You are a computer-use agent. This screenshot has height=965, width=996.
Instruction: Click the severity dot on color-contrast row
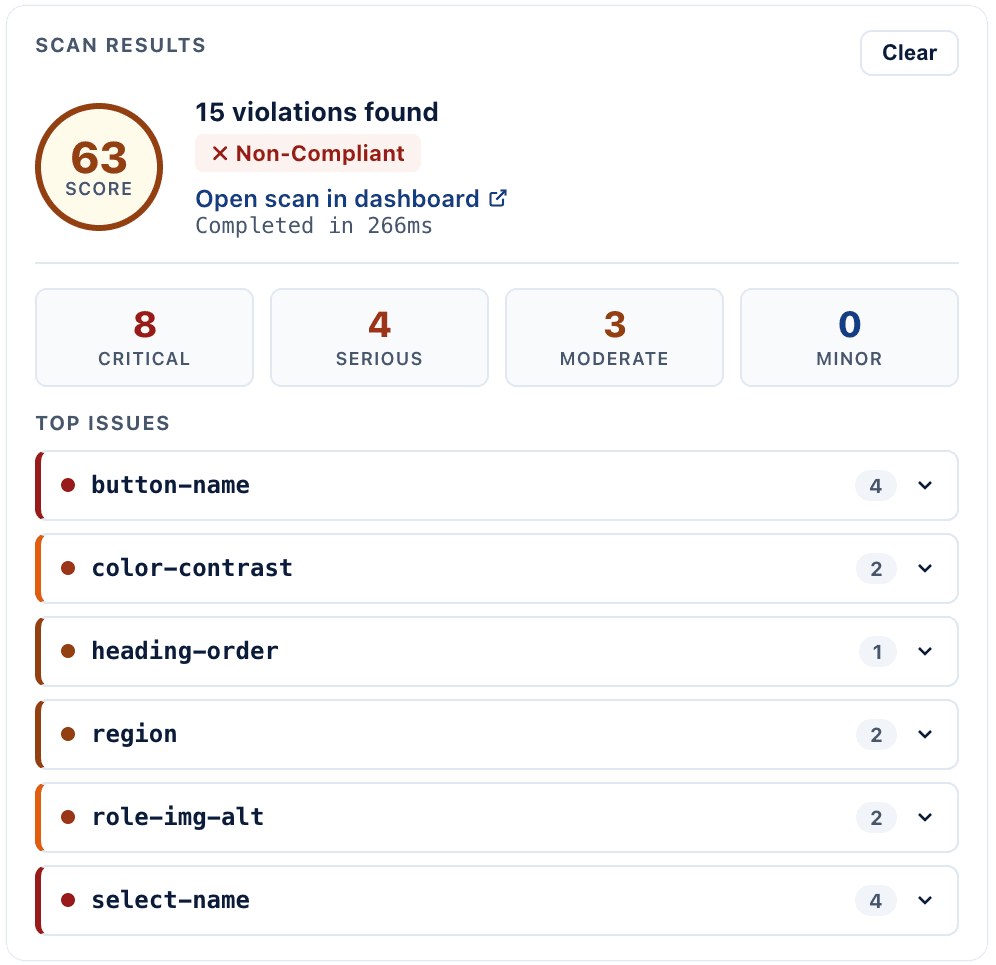[68, 569]
